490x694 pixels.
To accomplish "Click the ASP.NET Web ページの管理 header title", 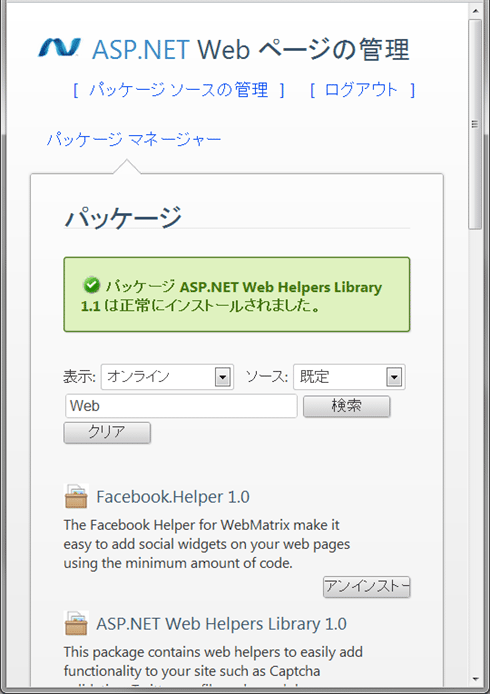I will click(x=251, y=49).
